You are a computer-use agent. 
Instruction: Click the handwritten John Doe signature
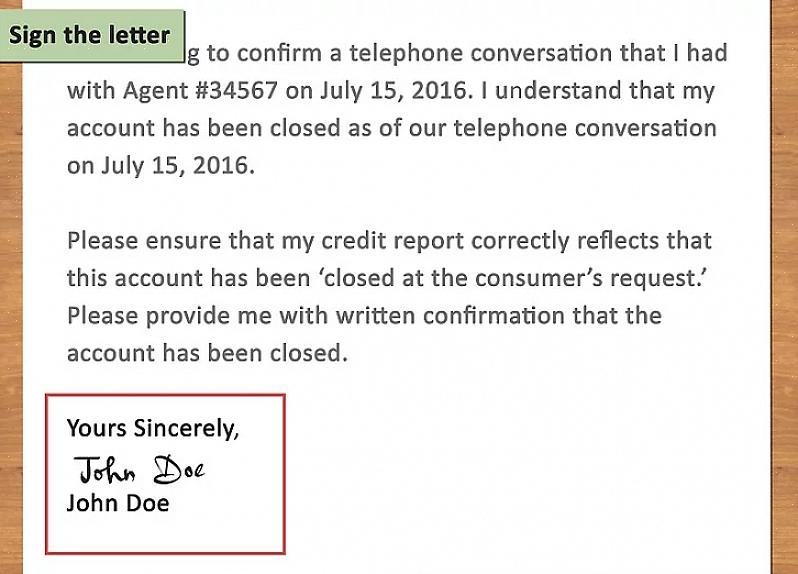tap(139, 469)
